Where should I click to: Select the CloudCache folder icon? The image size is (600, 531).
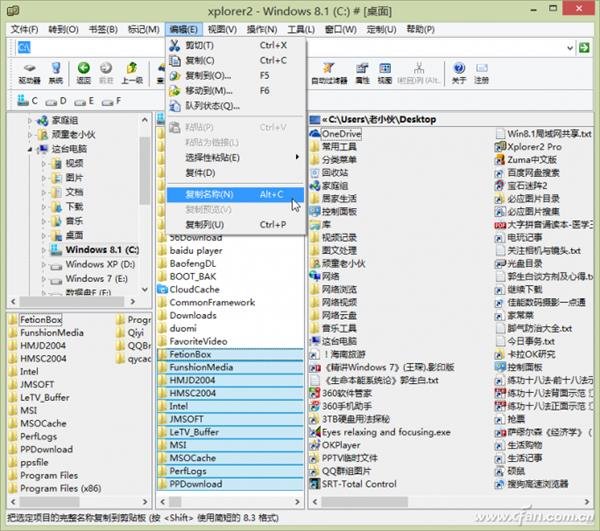tap(162, 289)
